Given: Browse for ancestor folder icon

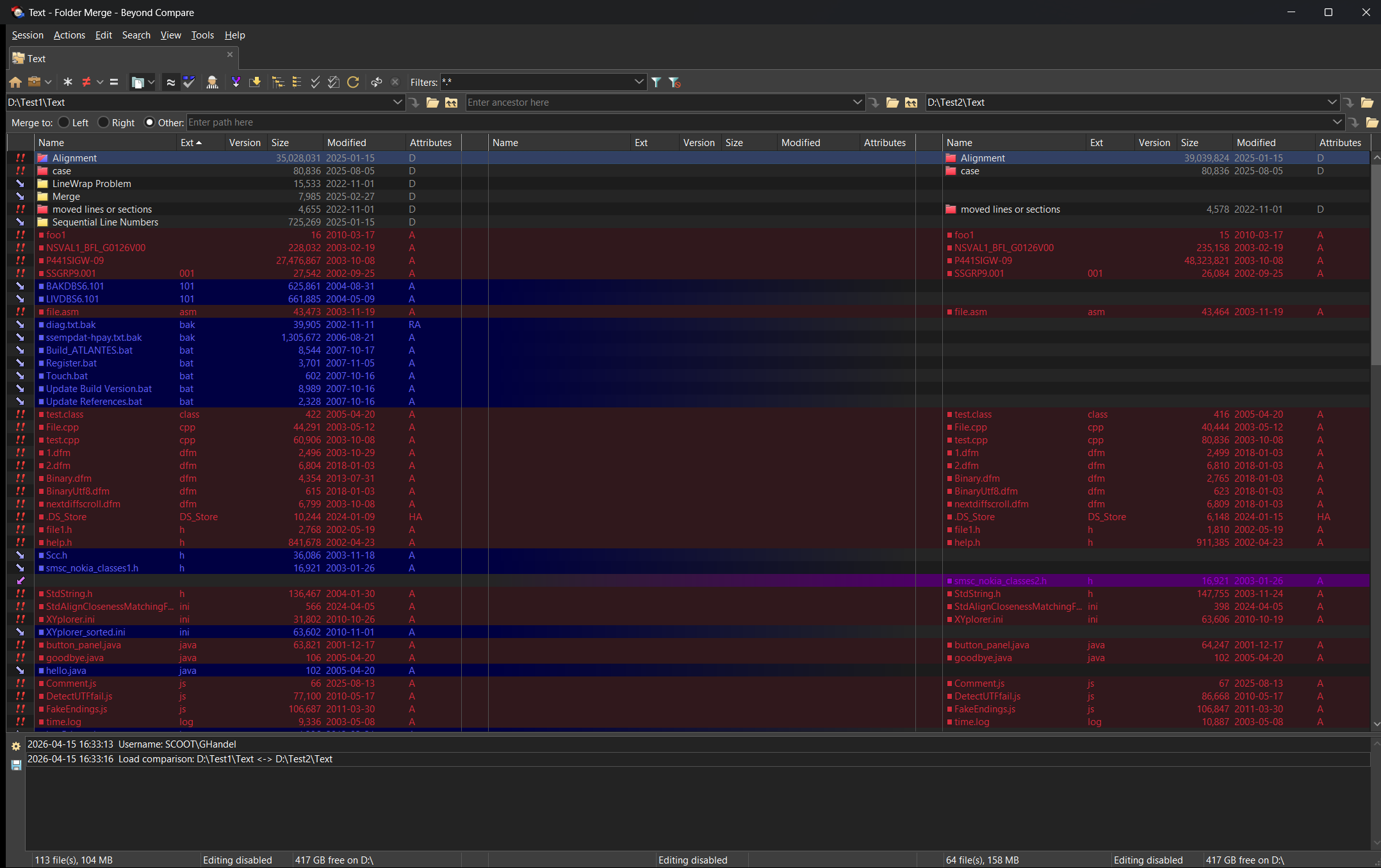Looking at the screenshot, I should click(x=892, y=102).
